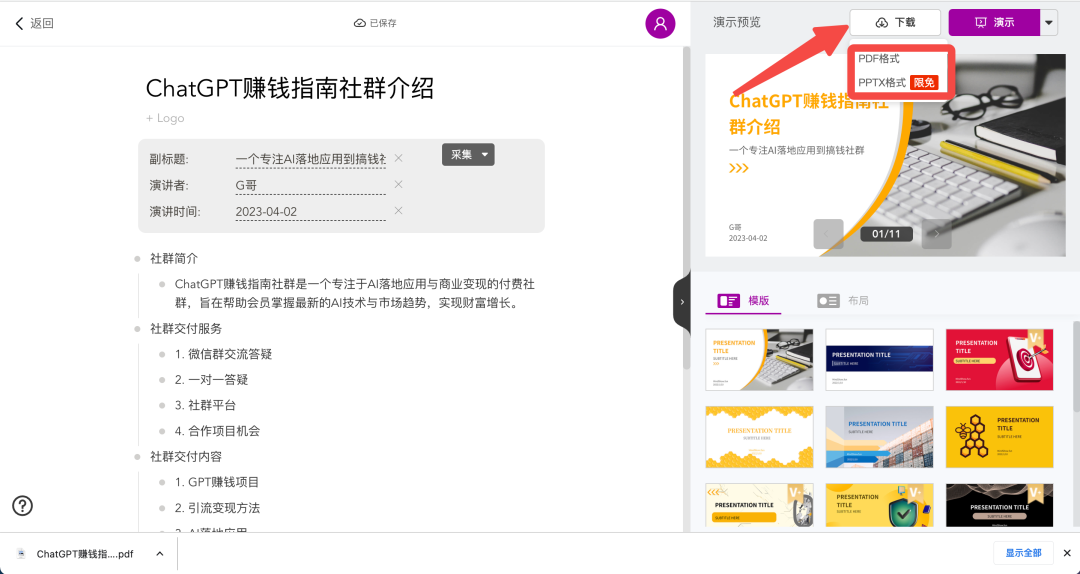The width and height of the screenshot is (1080, 574).
Task: Choose PPTX格式 from the download menu
Action: [897, 83]
